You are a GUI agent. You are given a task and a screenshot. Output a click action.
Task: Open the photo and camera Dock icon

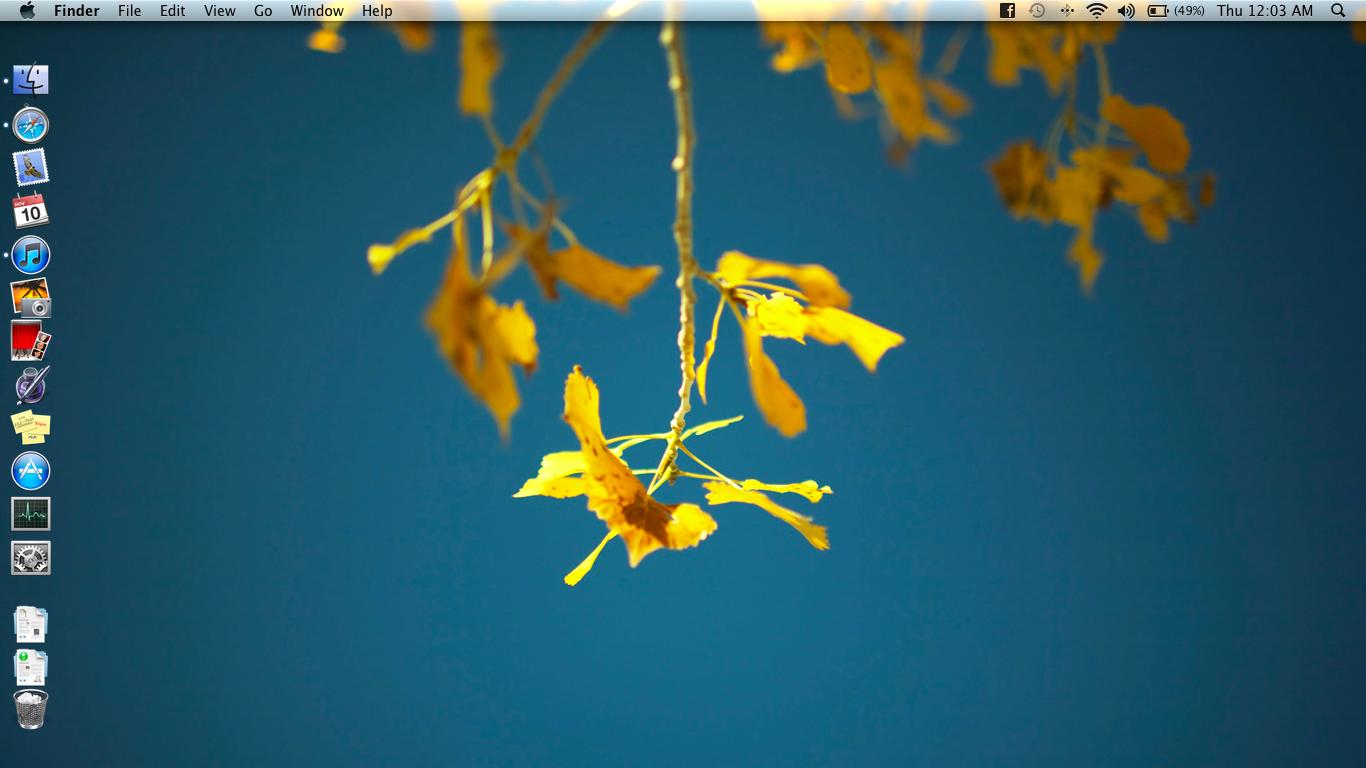tap(31, 298)
